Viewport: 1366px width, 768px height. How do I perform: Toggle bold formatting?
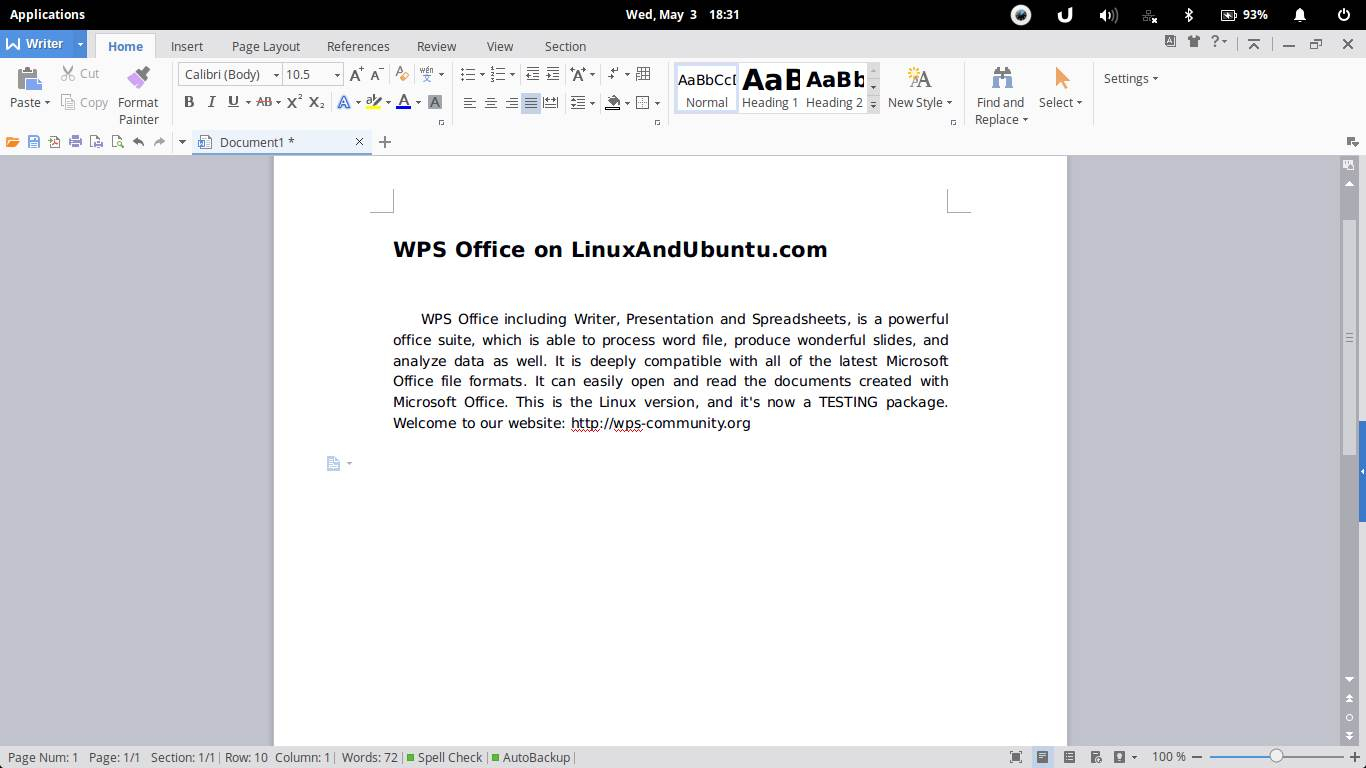click(x=189, y=102)
